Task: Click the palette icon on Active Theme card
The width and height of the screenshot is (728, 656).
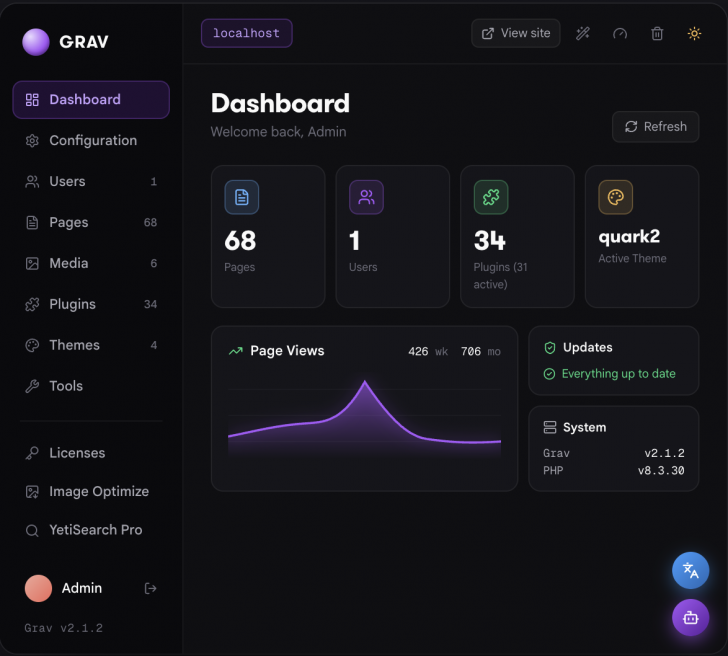Action: click(616, 197)
